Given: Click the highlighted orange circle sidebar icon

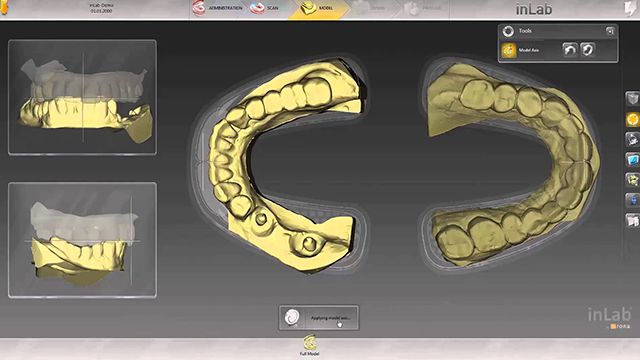Looking at the screenshot, I should pyautogui.click(x=632, y=119).
